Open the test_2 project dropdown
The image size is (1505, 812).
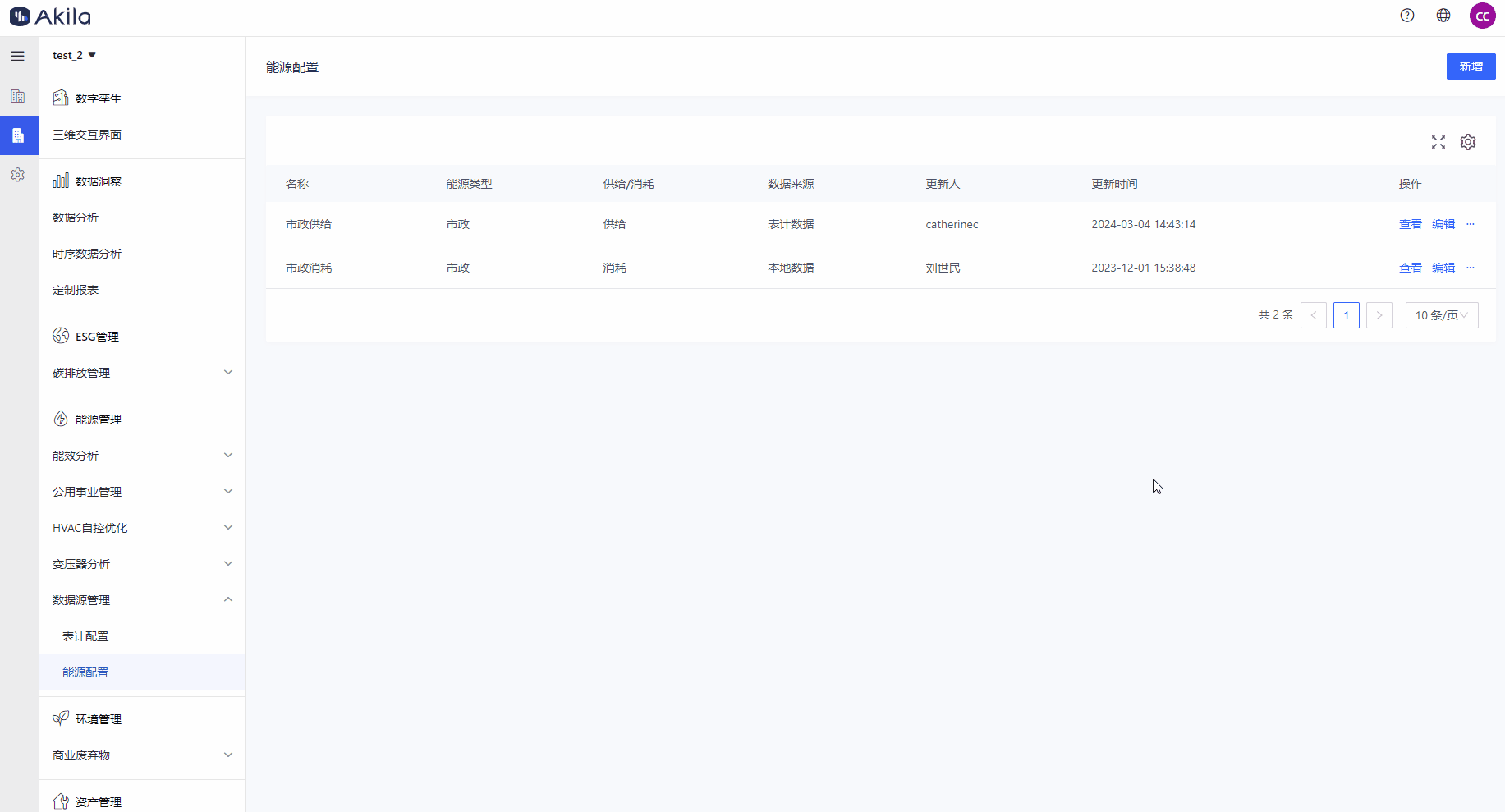pyautogui.click(x=75, y=55)
